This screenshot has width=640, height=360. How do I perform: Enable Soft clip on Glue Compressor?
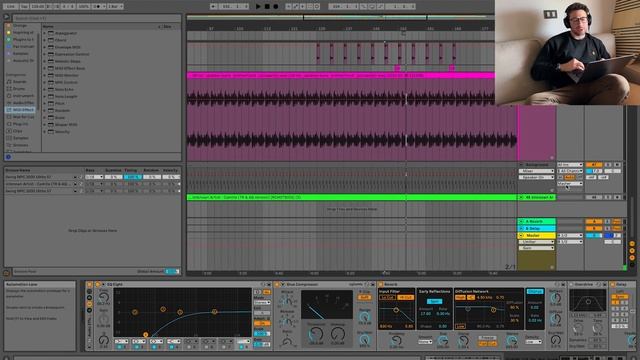point(364,298)
